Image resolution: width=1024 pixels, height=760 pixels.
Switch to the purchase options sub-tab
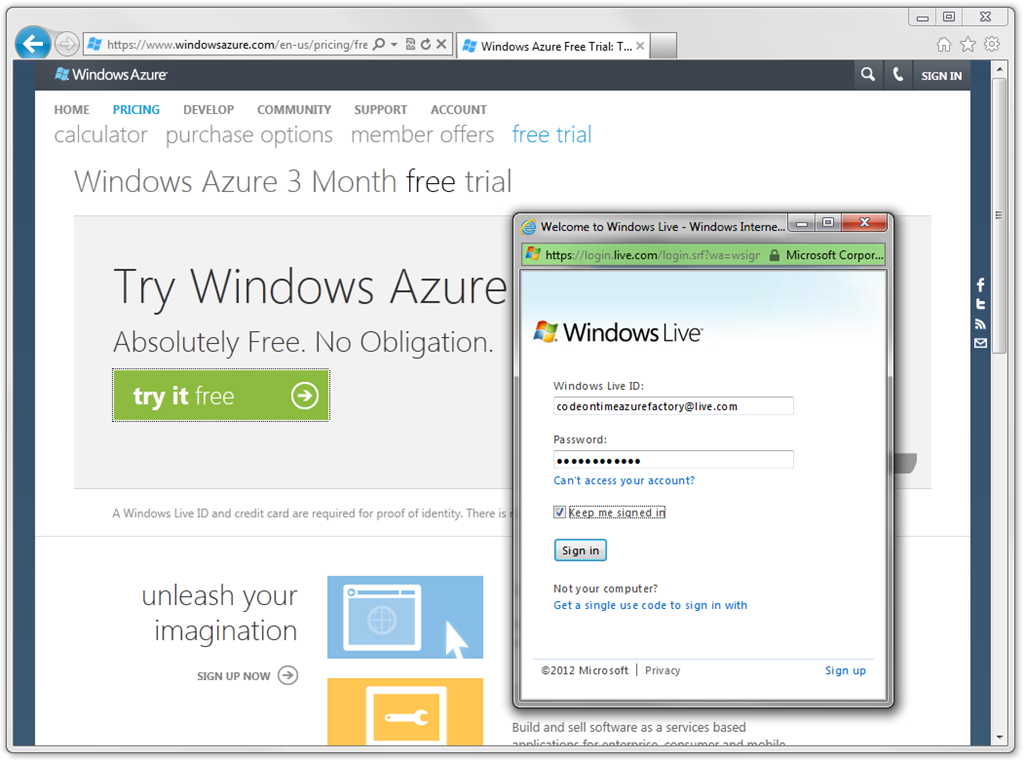tap(249, 135)
